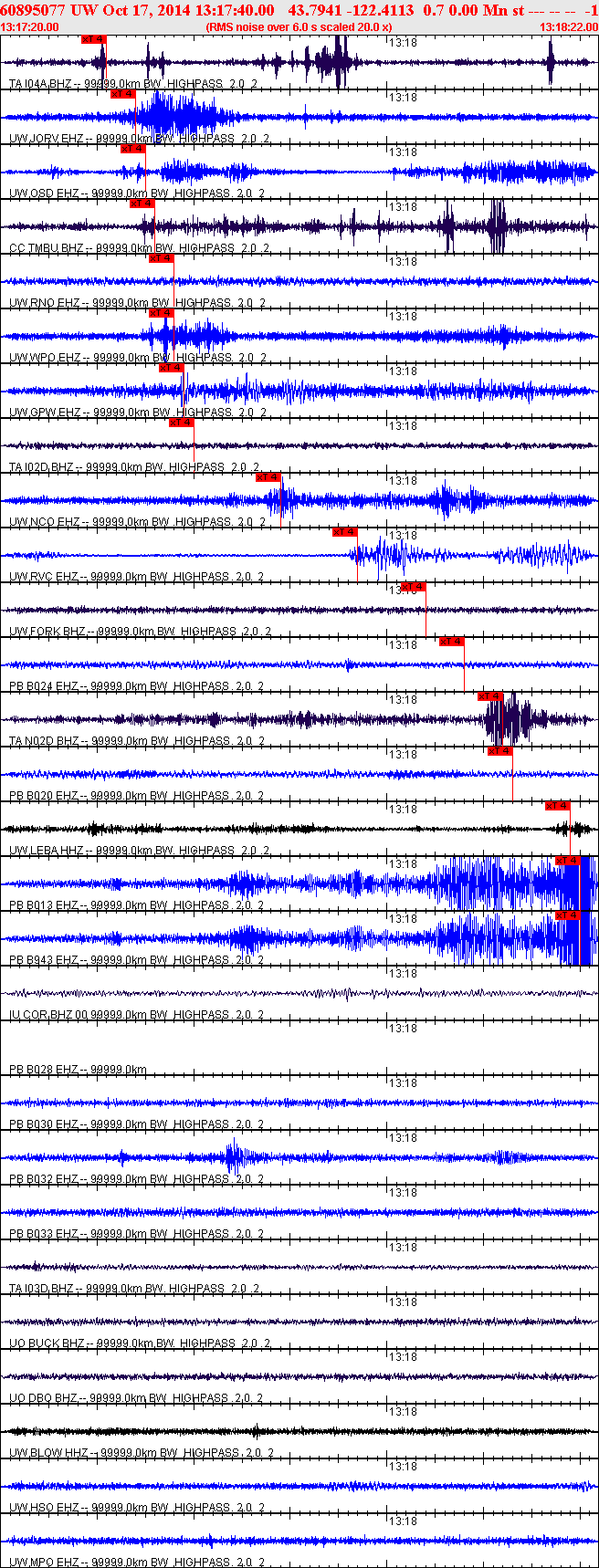Click the PB B030 EHZ station label
Screen dimensions: 599x1568
pyautogui.click(x=136, y=1124)
